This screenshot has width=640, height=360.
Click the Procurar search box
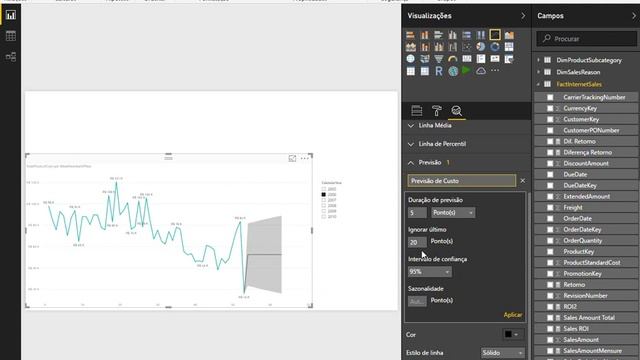(587, 39)
